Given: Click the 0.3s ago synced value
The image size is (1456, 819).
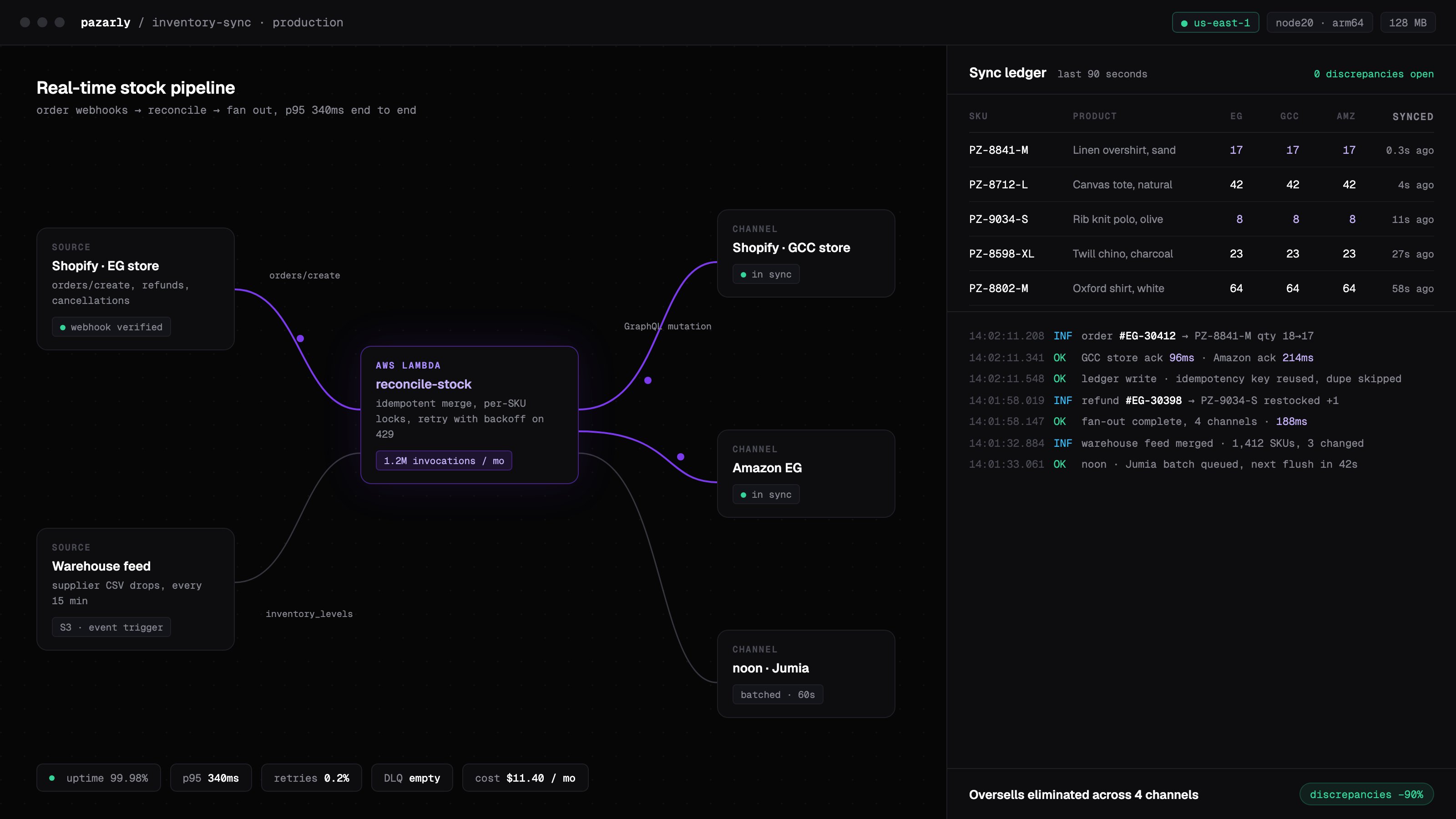Looking at the screenshot, I should (x=1410, y=150).
